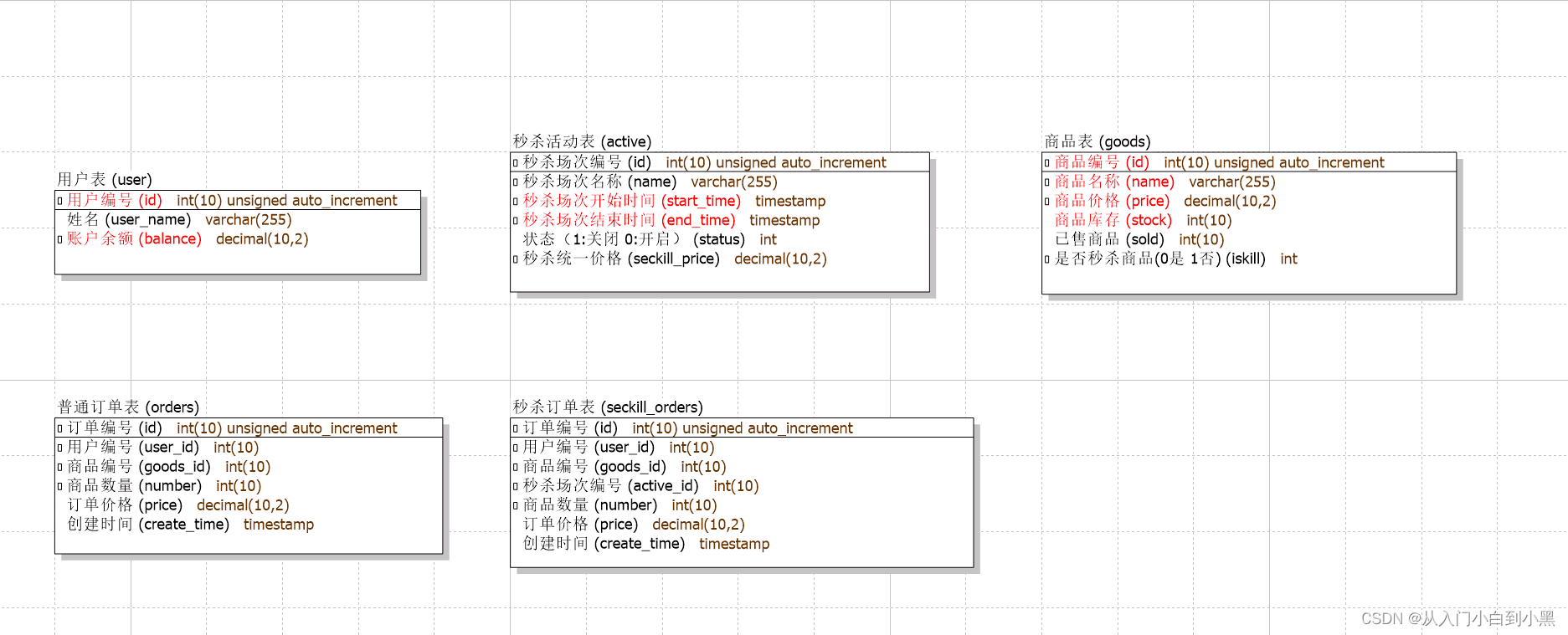Click the 秒杀订单表 (seckill_orders) table title
The height and width of the screenshot is (635, 1568).
tap(608, 407)
